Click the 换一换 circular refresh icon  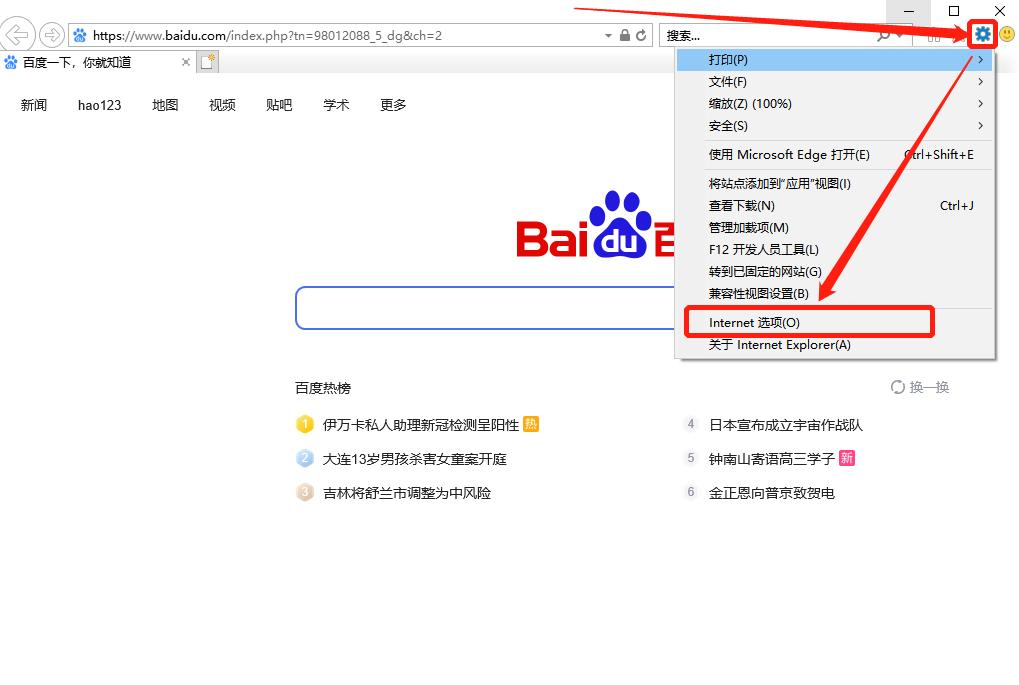coord(899,387)
